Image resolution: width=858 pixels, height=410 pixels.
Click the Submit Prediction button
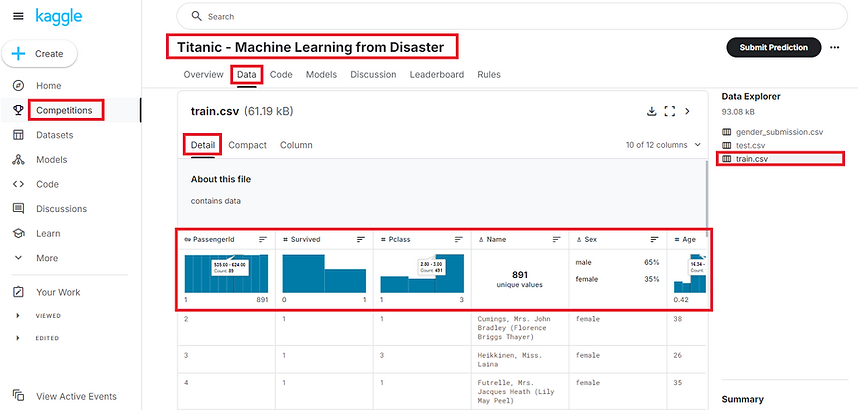(x=774, y=48)
